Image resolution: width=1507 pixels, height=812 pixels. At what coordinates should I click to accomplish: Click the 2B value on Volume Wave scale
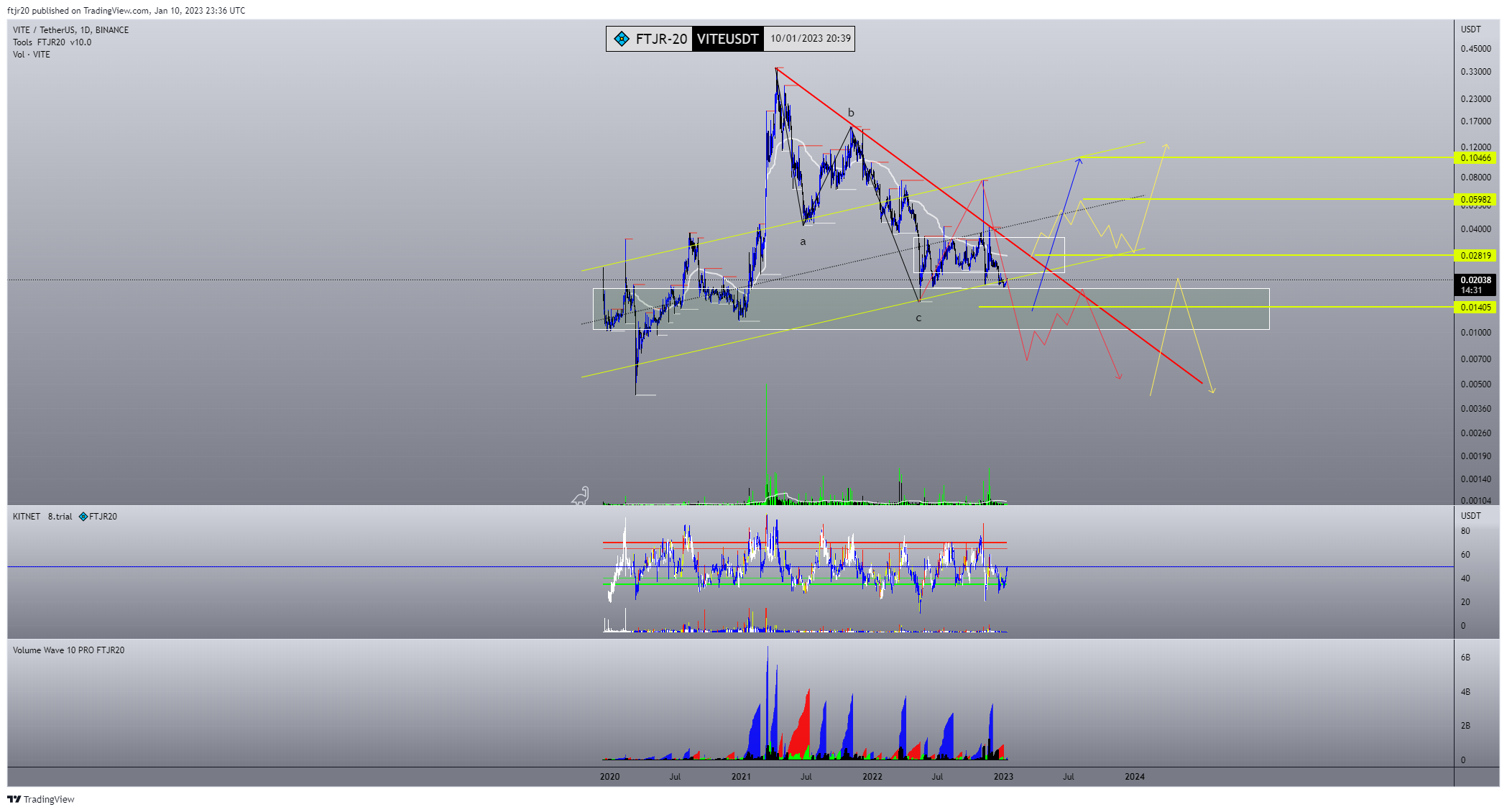[1465, 726]
